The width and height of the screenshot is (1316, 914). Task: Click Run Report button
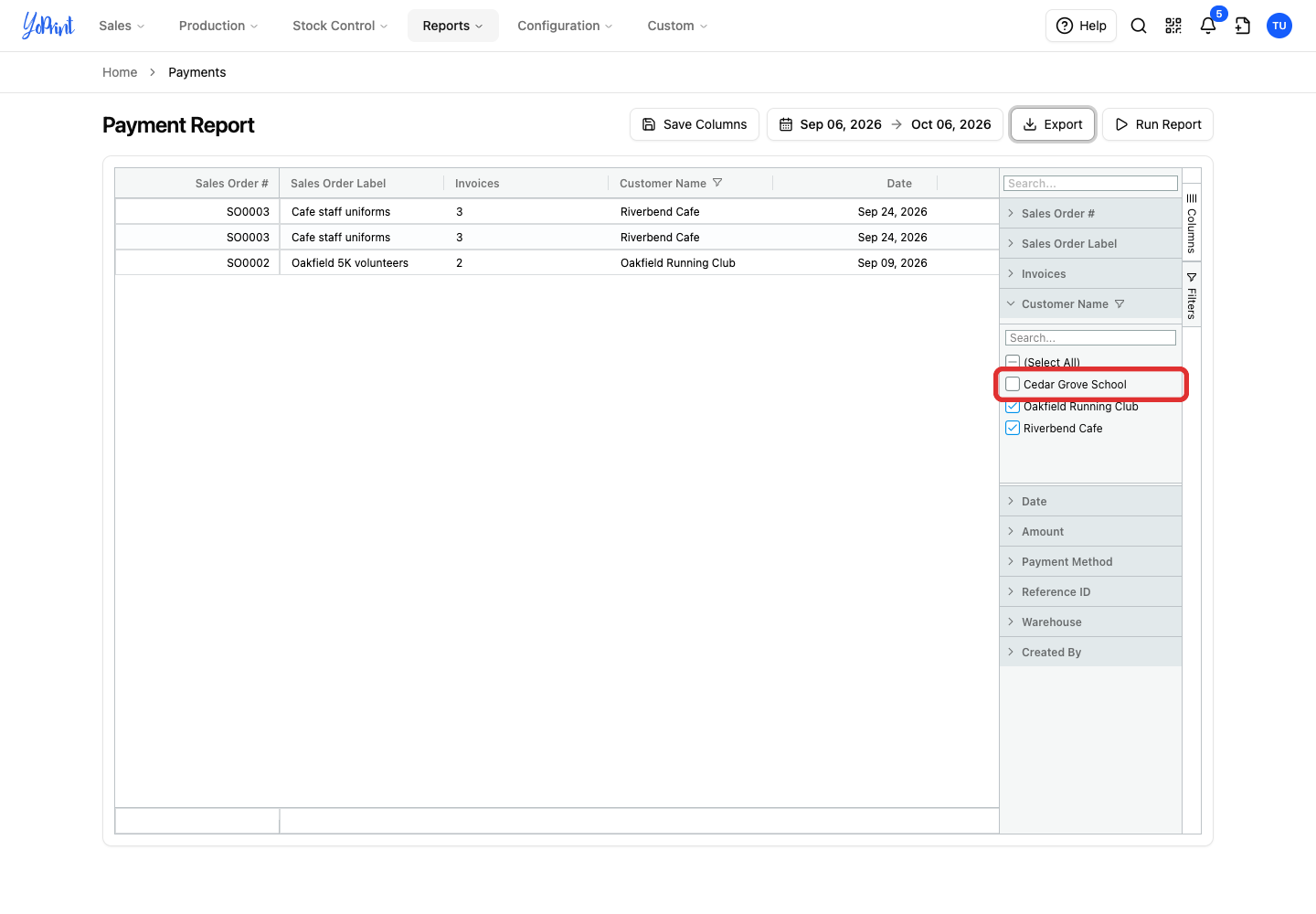pyautogui.click(x=1158, y=124)
